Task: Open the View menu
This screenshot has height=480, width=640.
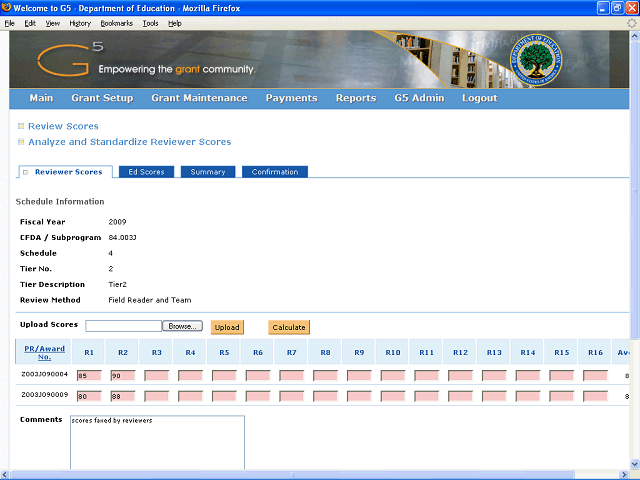Action: coord(52,23)
